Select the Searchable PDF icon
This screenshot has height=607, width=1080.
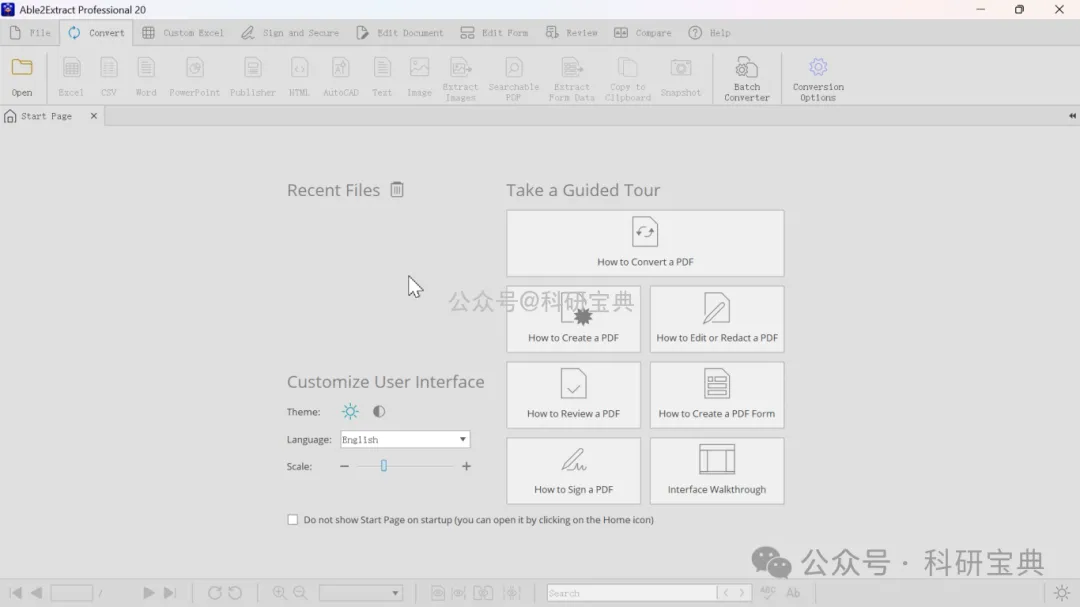[x=513, y=79]
